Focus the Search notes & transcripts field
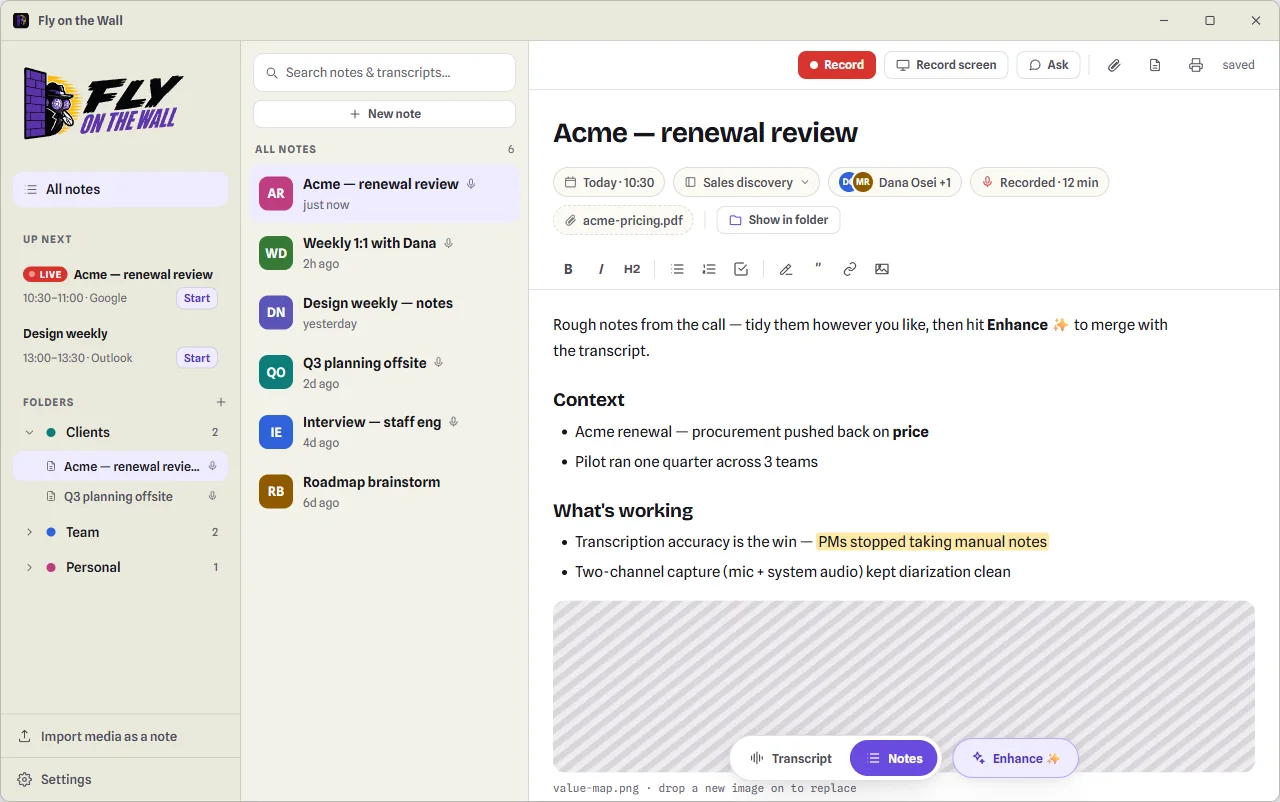This screenshot has width=1280, height=802. (384, 72)
